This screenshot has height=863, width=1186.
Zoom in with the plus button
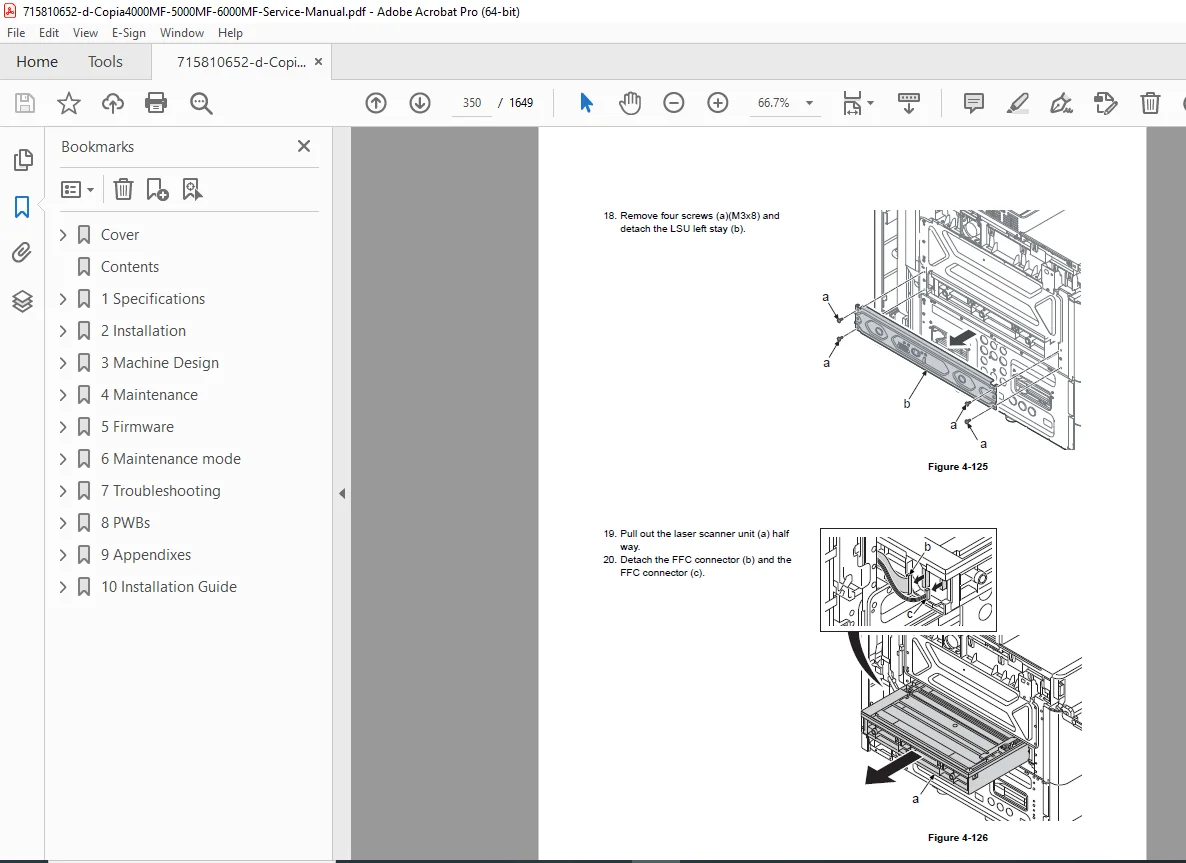pos(717,103)
